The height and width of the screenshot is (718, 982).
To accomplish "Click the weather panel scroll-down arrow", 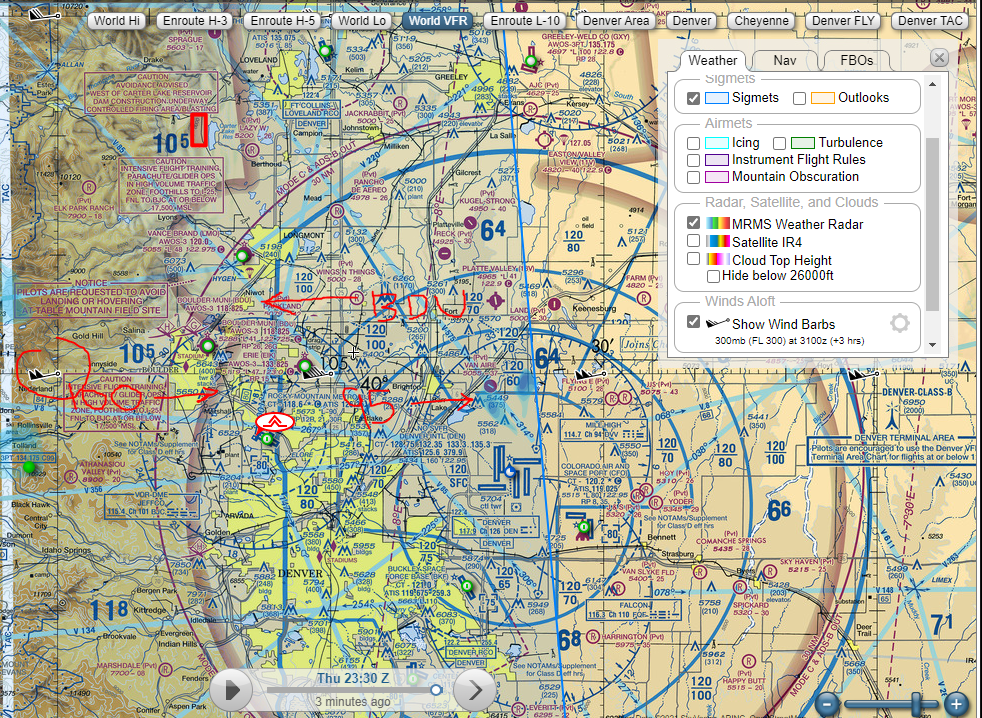I will tap(932, 345).
